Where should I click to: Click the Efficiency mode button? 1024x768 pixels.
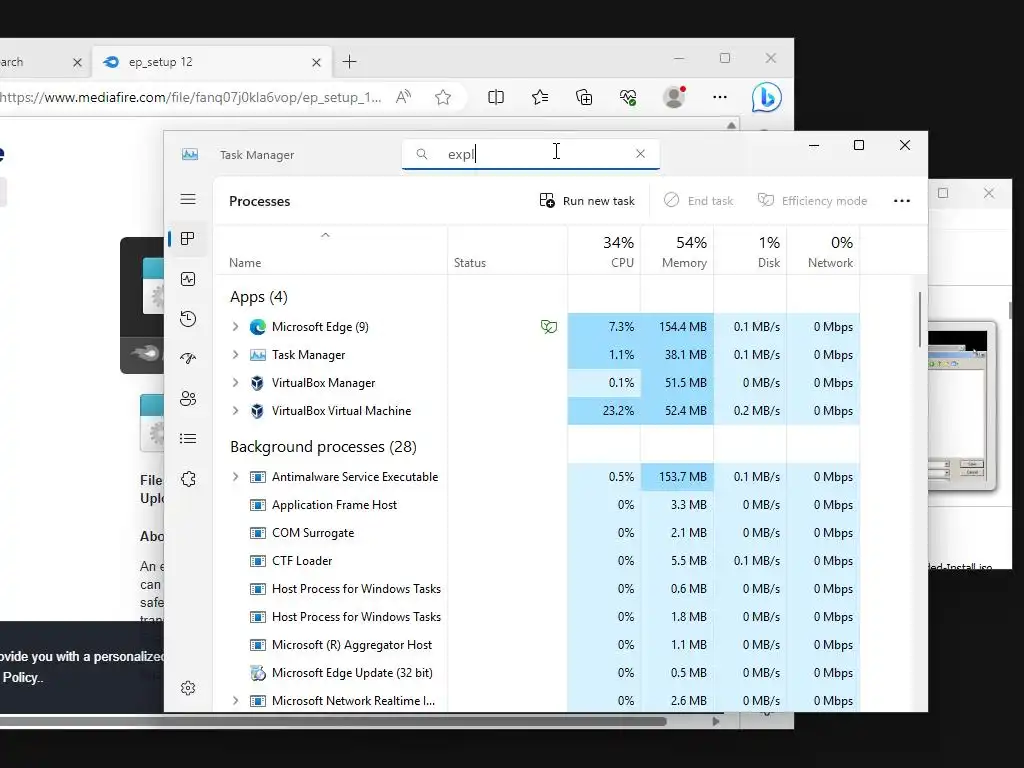(812, 201)
